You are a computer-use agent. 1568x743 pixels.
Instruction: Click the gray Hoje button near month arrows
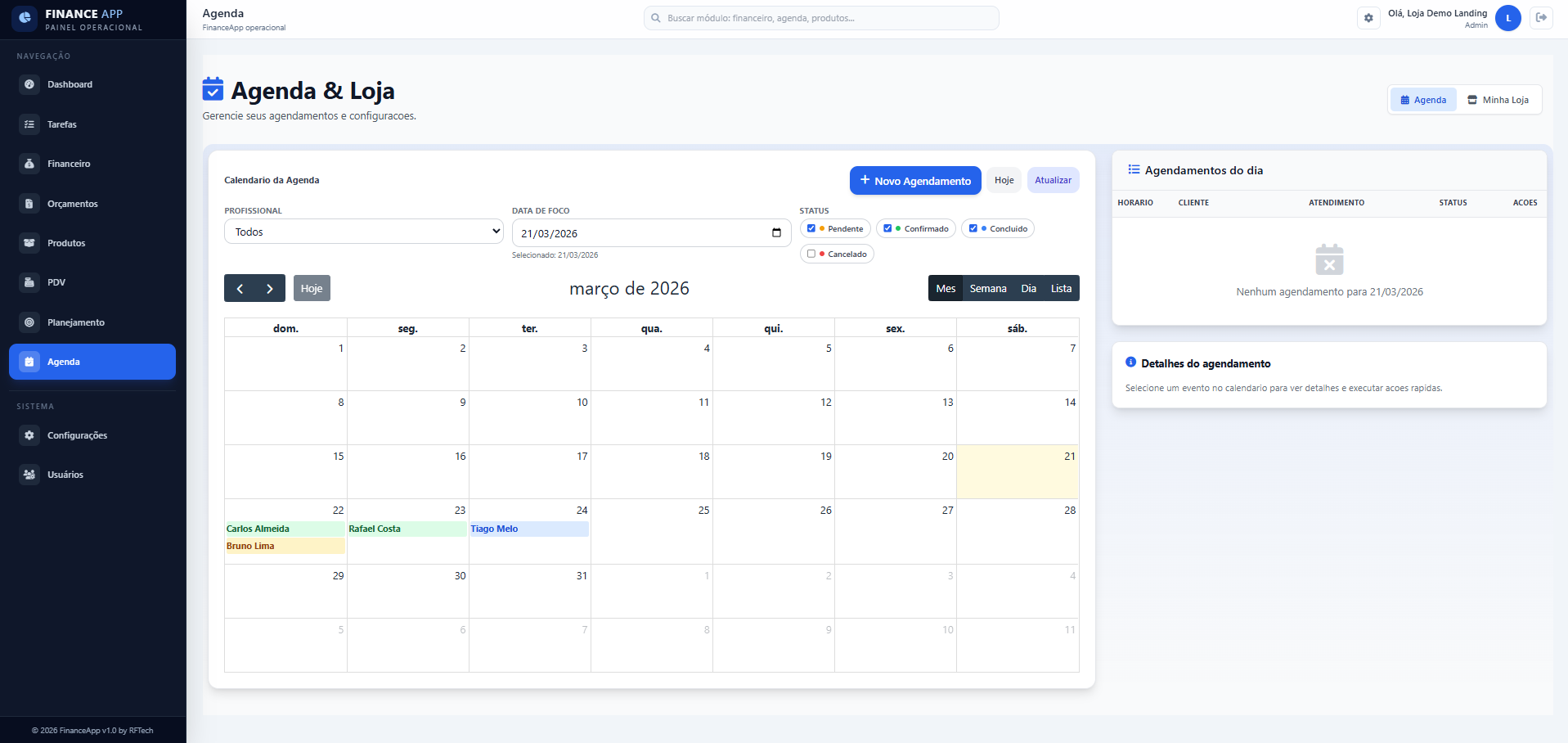[312, 288]
